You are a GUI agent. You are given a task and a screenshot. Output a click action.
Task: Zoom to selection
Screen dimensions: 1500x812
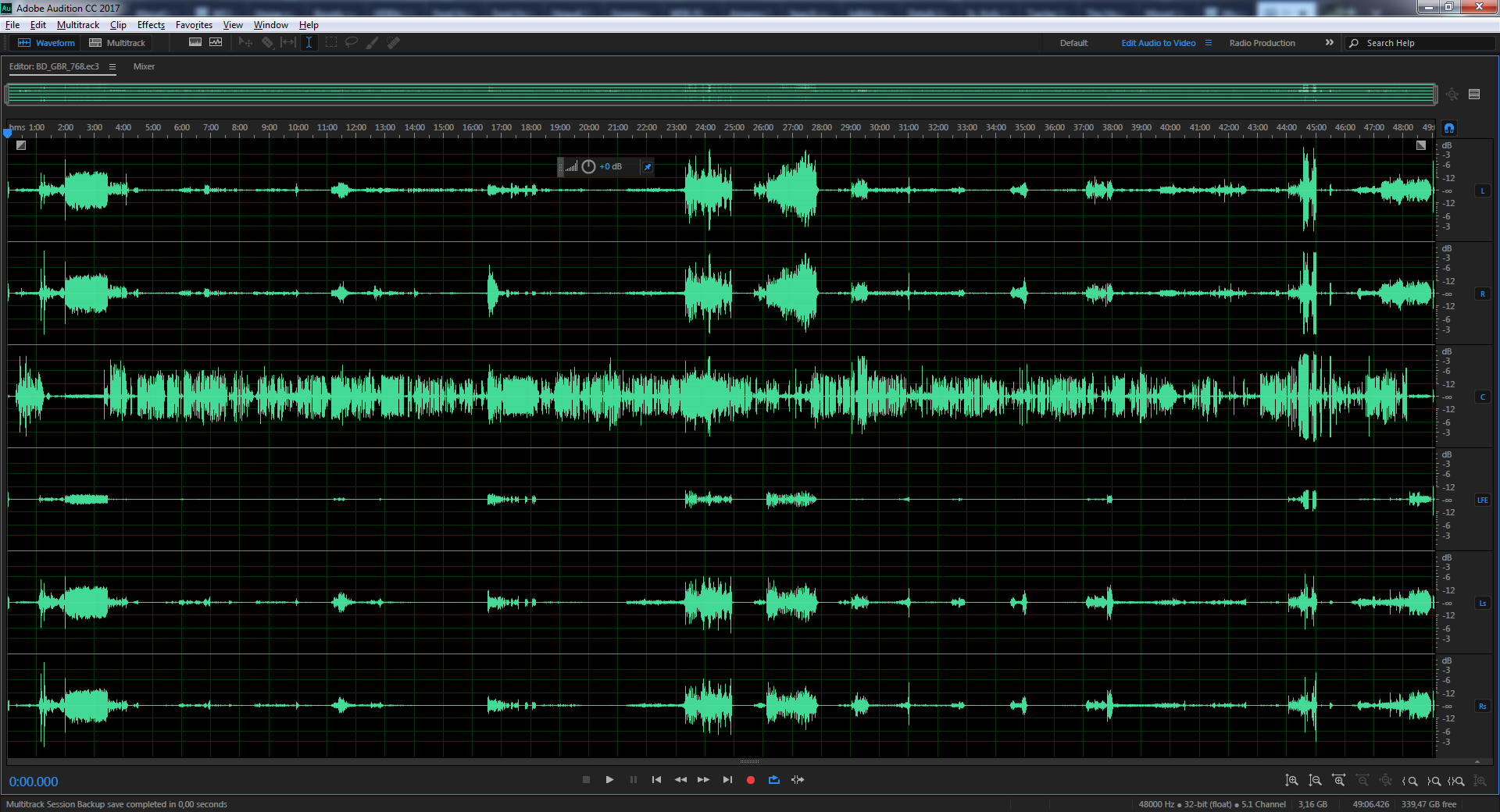[1456, 781]
